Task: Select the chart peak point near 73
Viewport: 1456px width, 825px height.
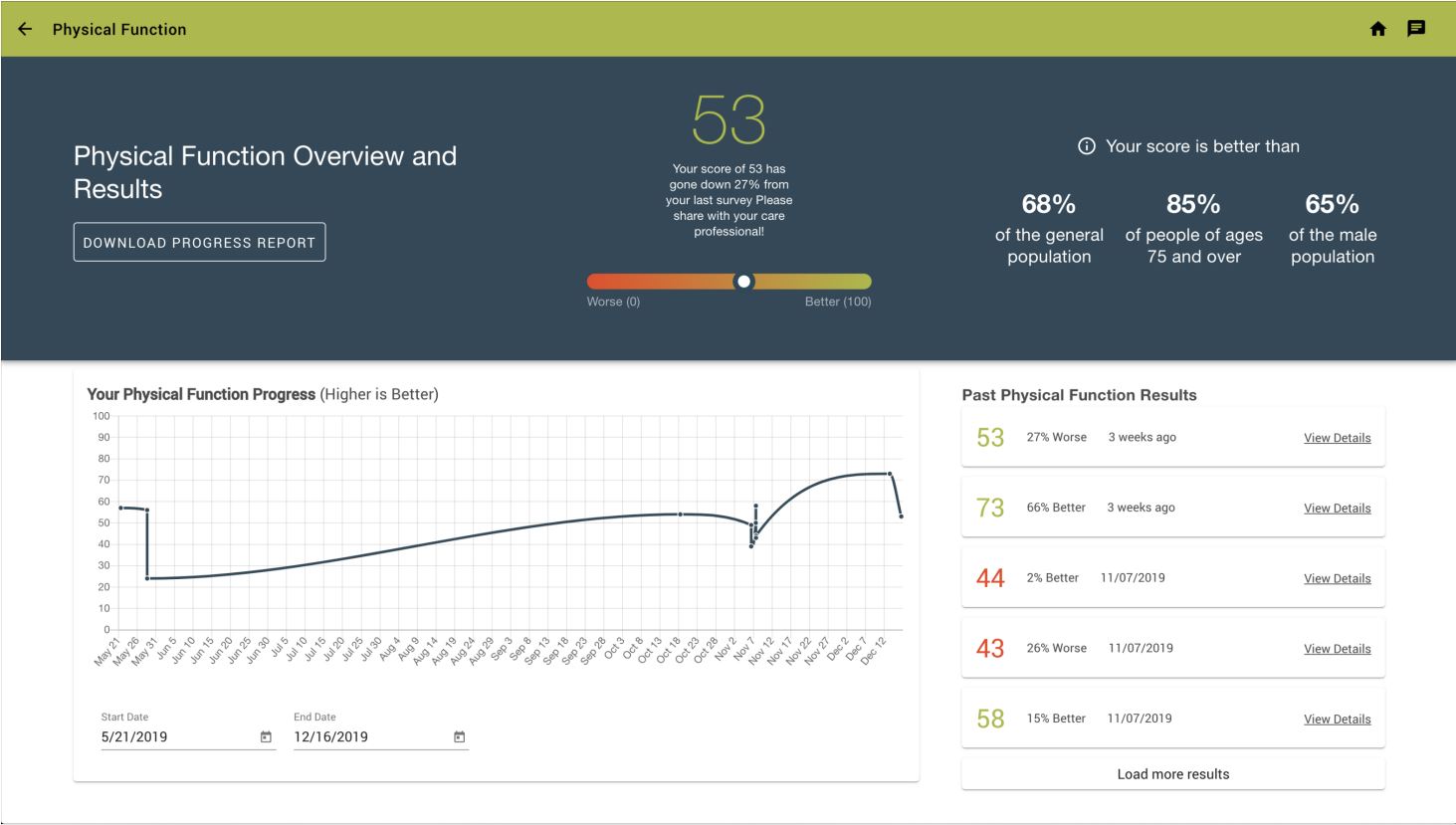Action: coord(889,474)
